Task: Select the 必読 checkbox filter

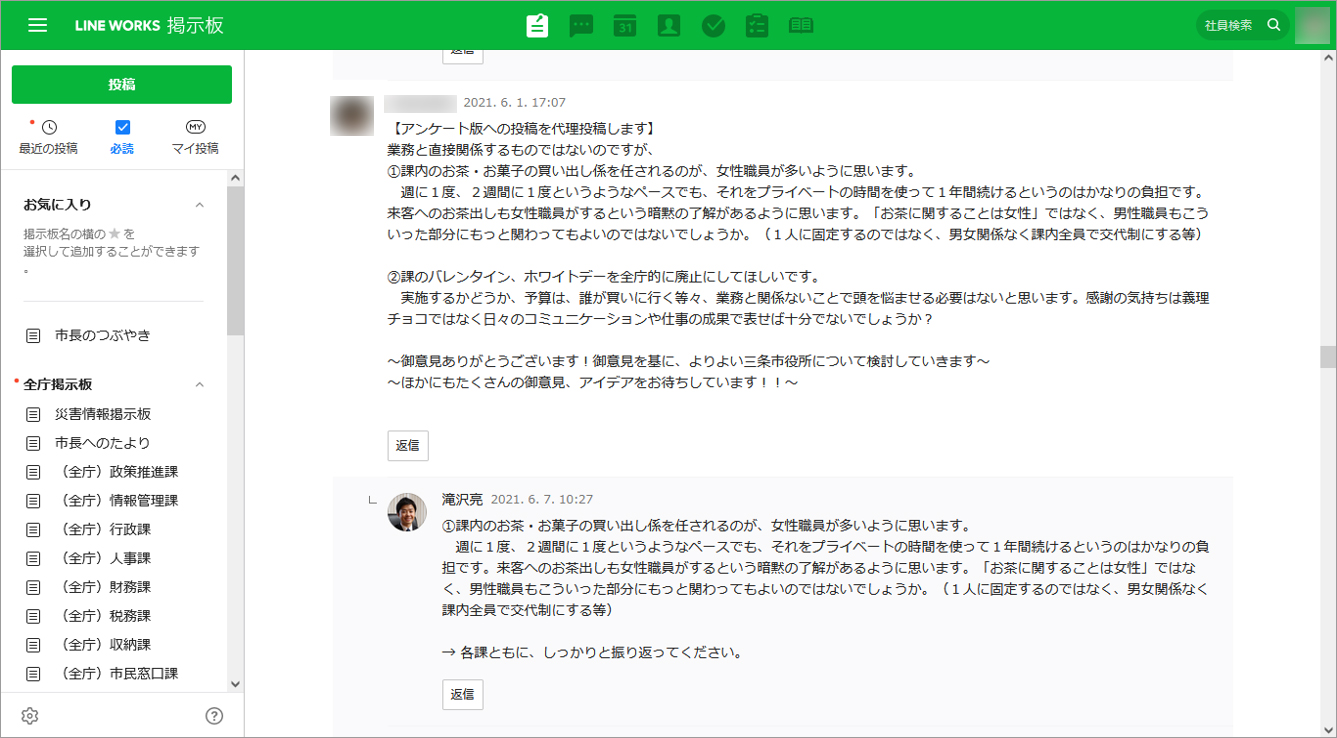Action: pos(122,128)
